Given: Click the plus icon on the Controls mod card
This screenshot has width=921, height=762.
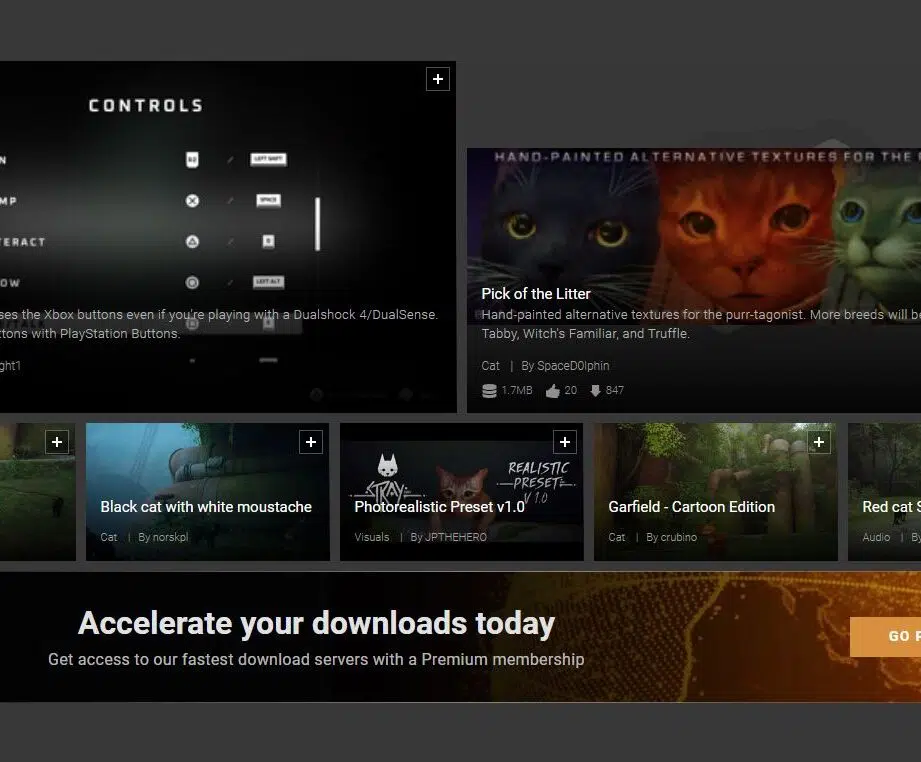Looking at the screenshot, I should (x=438, y=79).
